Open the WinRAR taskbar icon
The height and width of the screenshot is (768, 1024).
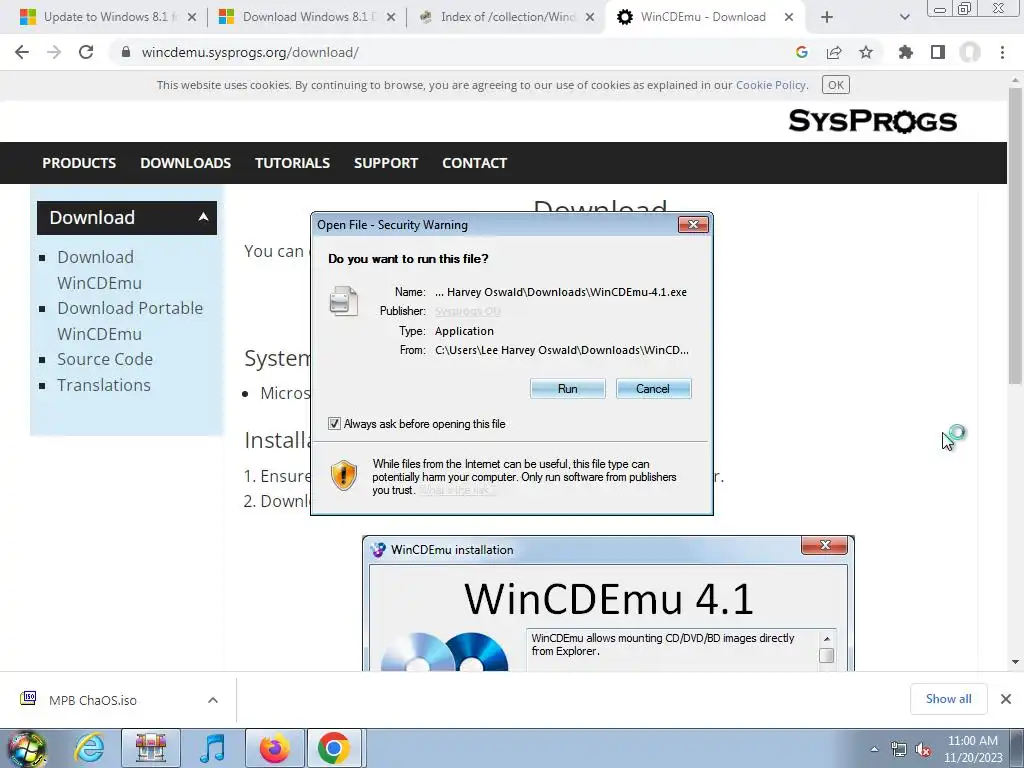(150, 748)
